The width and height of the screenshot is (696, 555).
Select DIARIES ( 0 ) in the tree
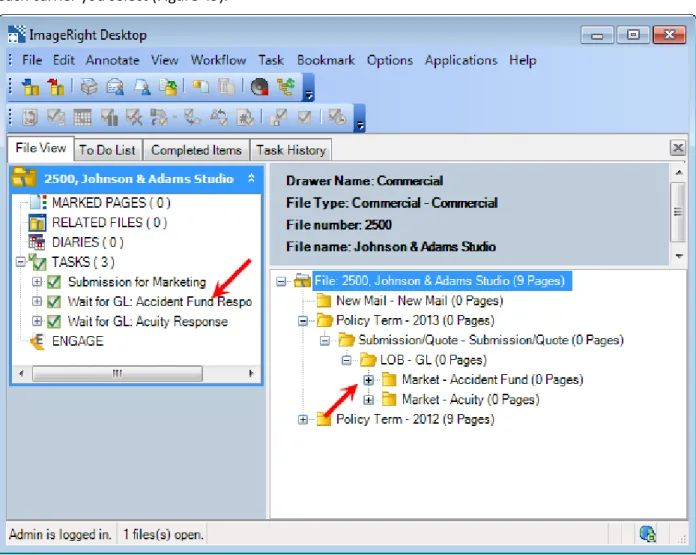coord(87,242)
